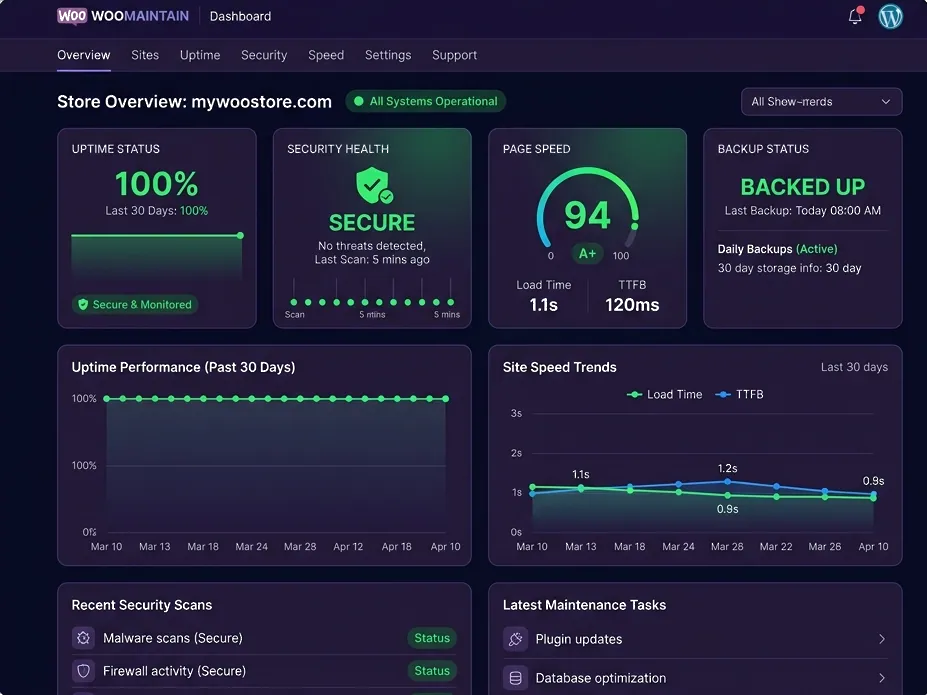
Task: Click the Load Time legend marker
Action: (x=634, y=394)
